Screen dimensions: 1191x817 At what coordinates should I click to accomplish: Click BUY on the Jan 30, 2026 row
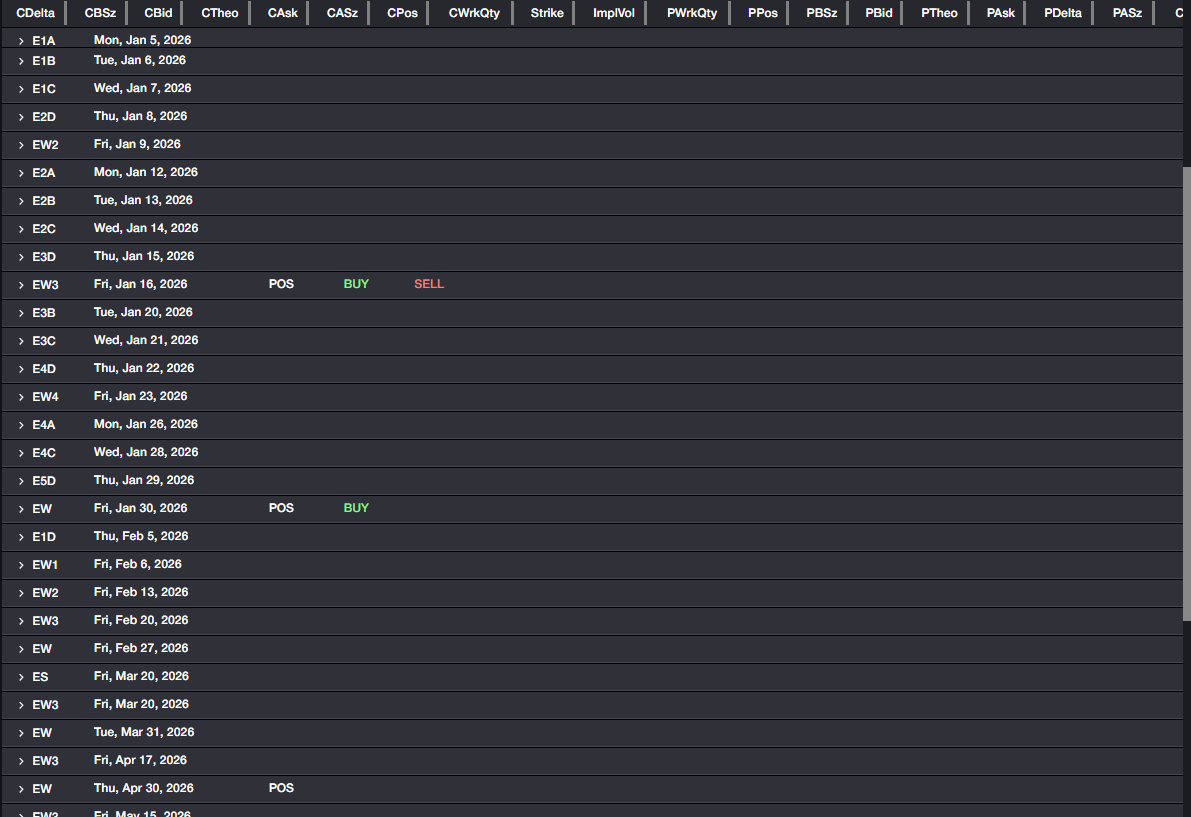[x=356, y=508]
